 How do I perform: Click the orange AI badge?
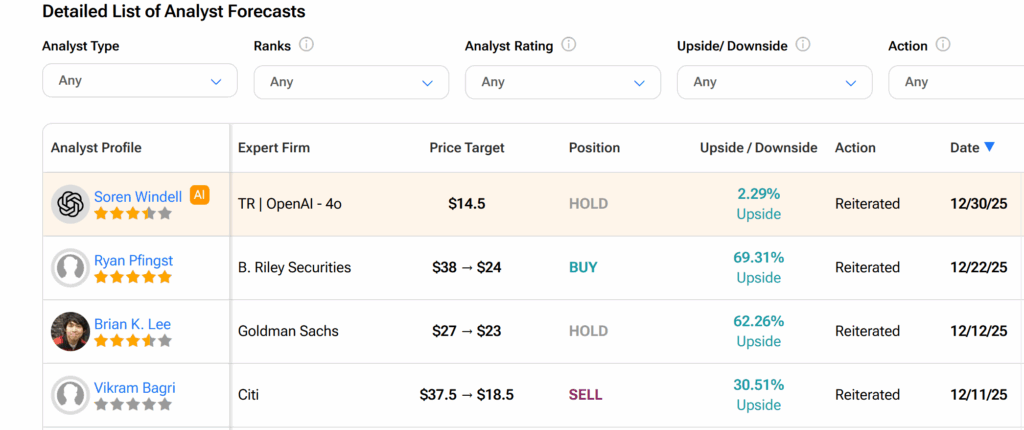(x=199, y=195)
